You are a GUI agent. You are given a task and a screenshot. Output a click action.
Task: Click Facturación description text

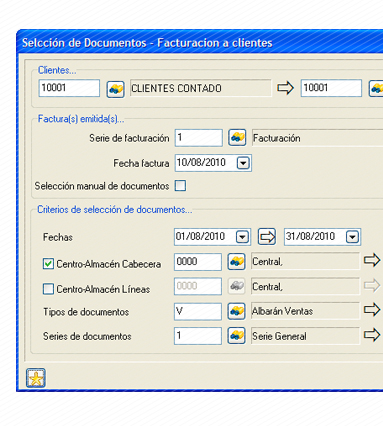[x=277, y=138]
